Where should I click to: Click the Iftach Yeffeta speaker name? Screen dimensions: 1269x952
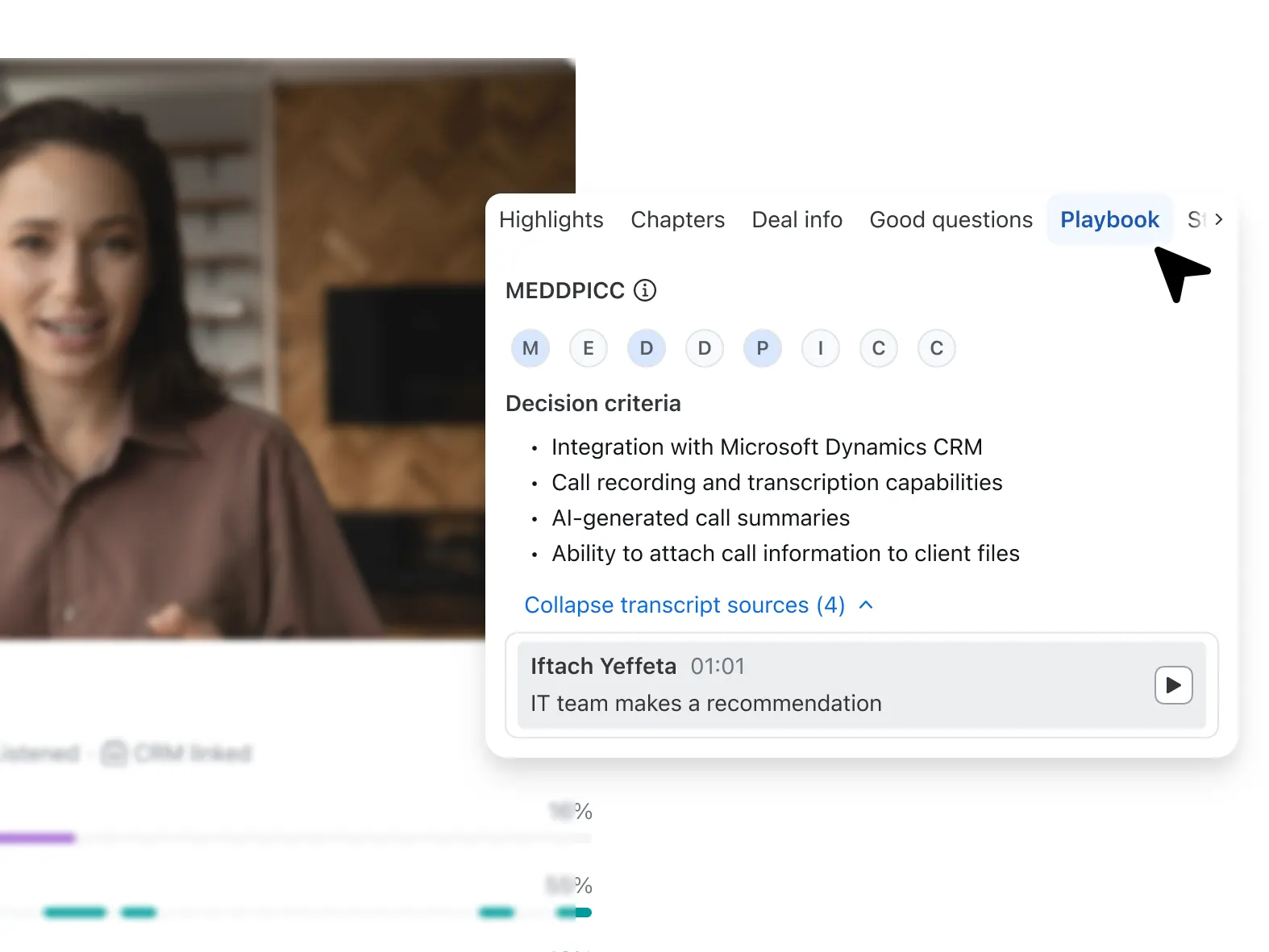tap(603, 666)
